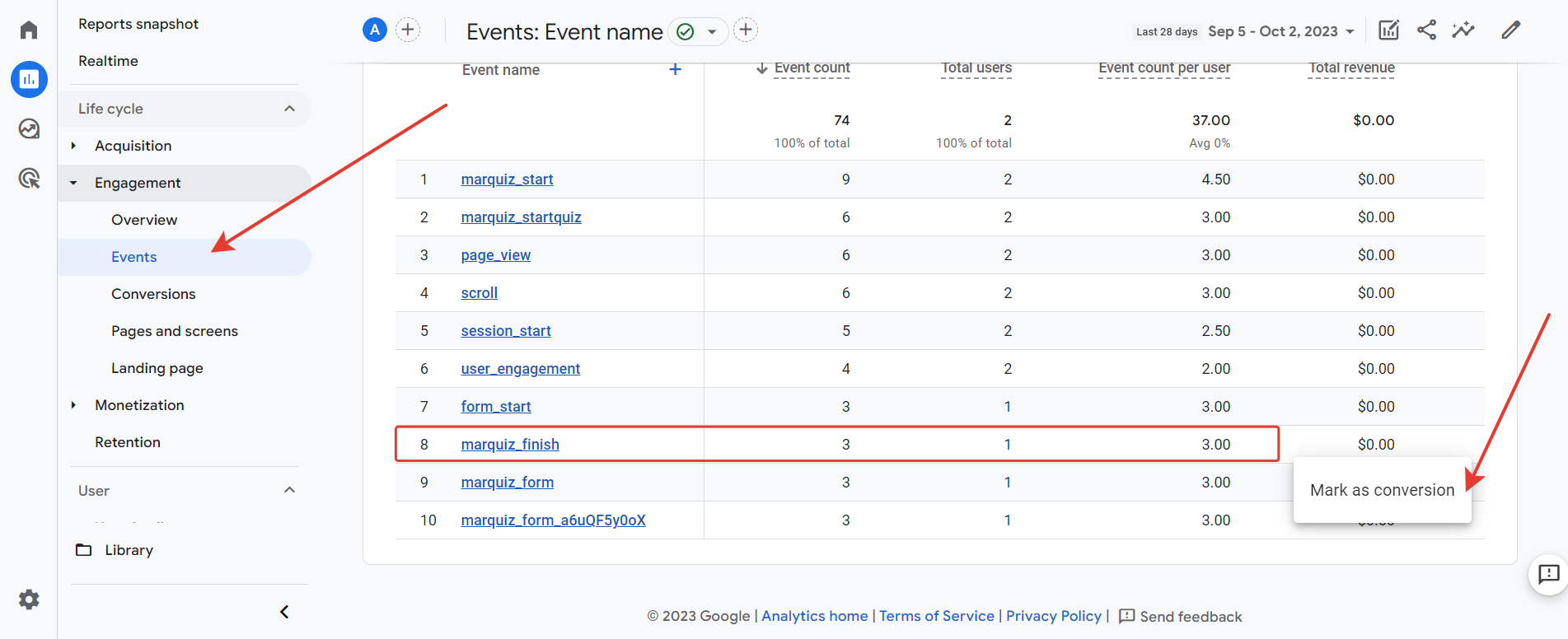Collapse the Life cycle section
1568x639 pixels.
pyautogui.click(x=289, y=109)
